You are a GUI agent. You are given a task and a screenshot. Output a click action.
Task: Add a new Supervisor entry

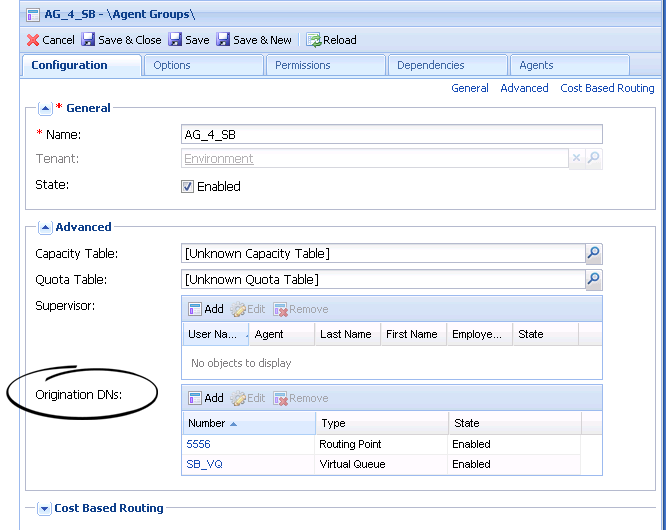(206, 309)
